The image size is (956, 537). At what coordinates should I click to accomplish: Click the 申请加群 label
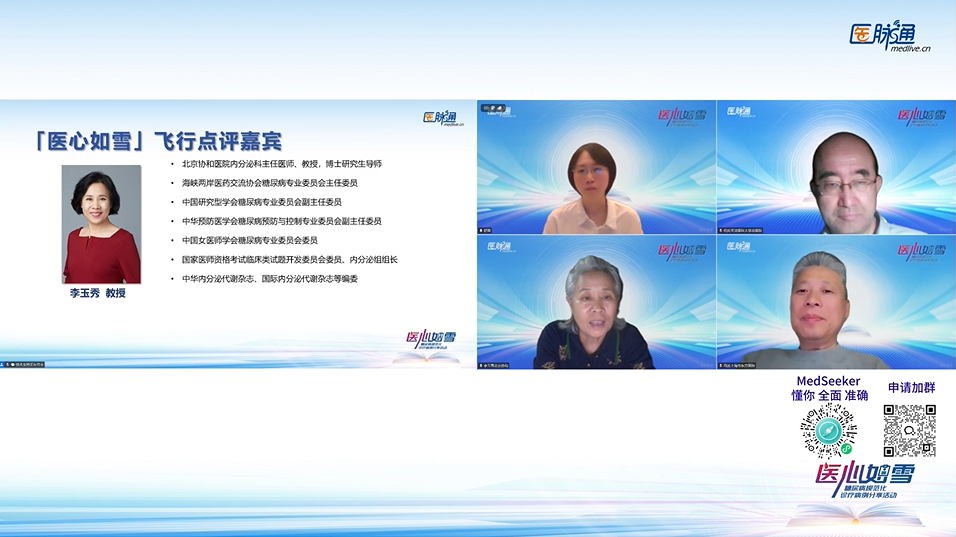point(911,388)
